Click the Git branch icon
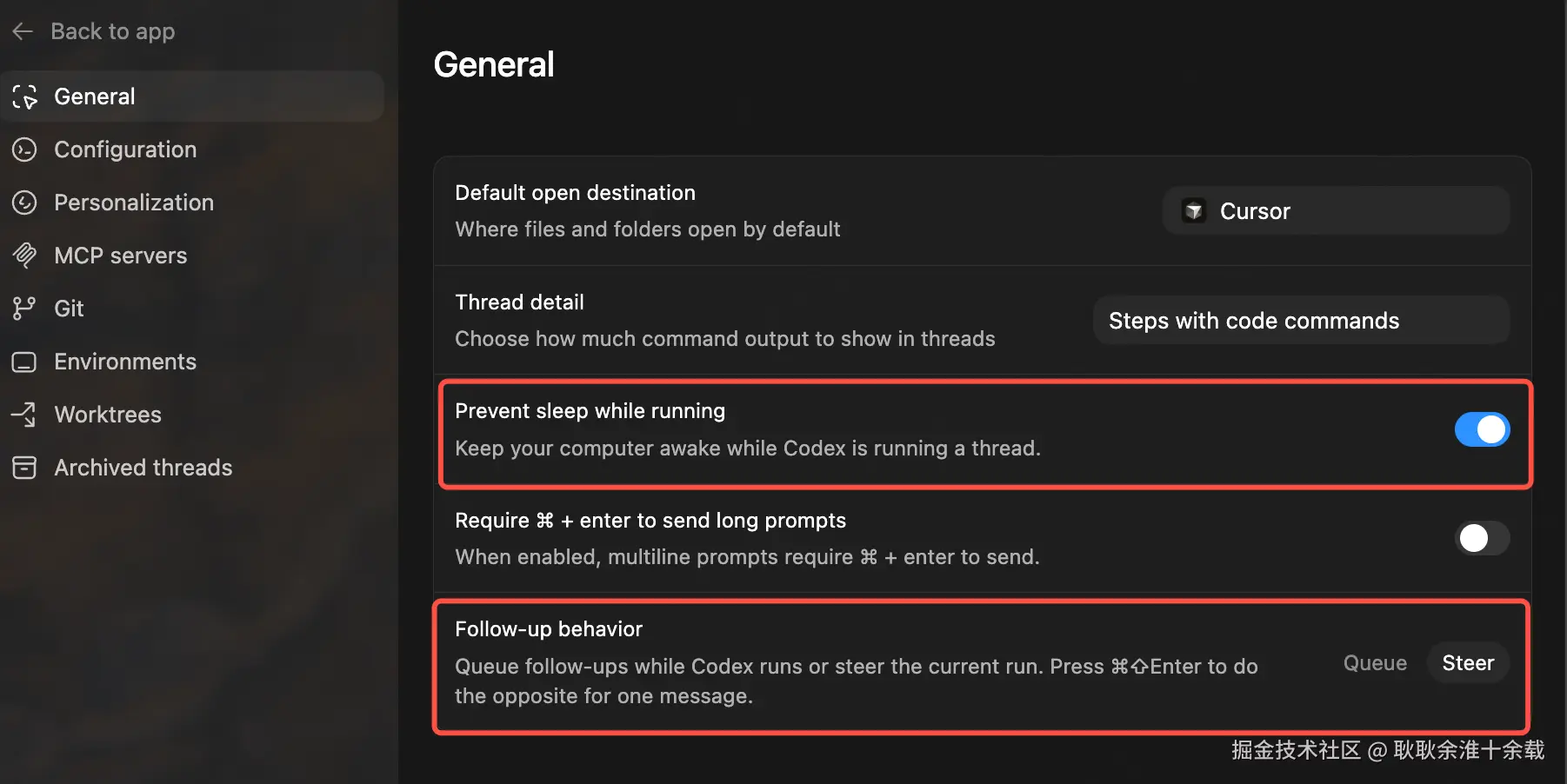 tap(24, 309)
